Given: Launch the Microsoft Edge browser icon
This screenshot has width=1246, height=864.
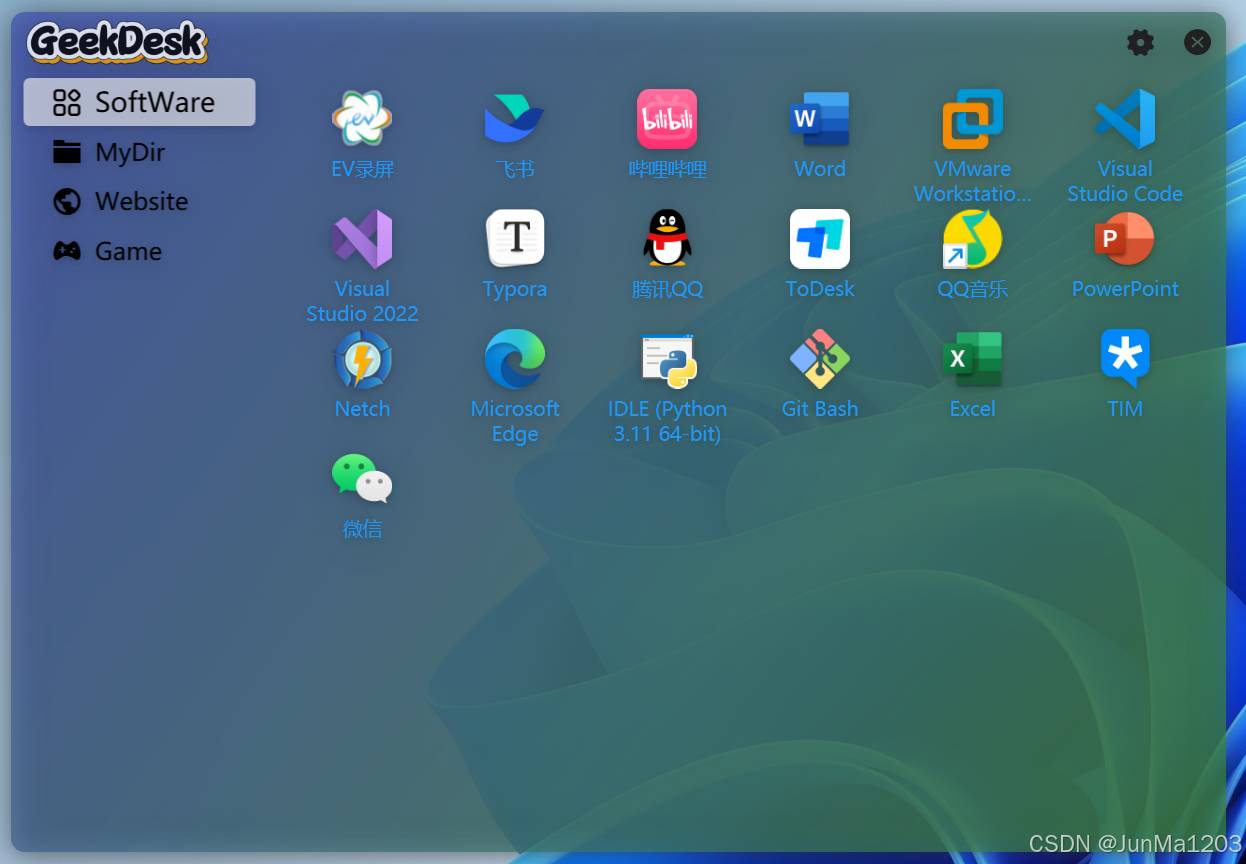Looking at the screenshot, I should [x=515, y=359].
